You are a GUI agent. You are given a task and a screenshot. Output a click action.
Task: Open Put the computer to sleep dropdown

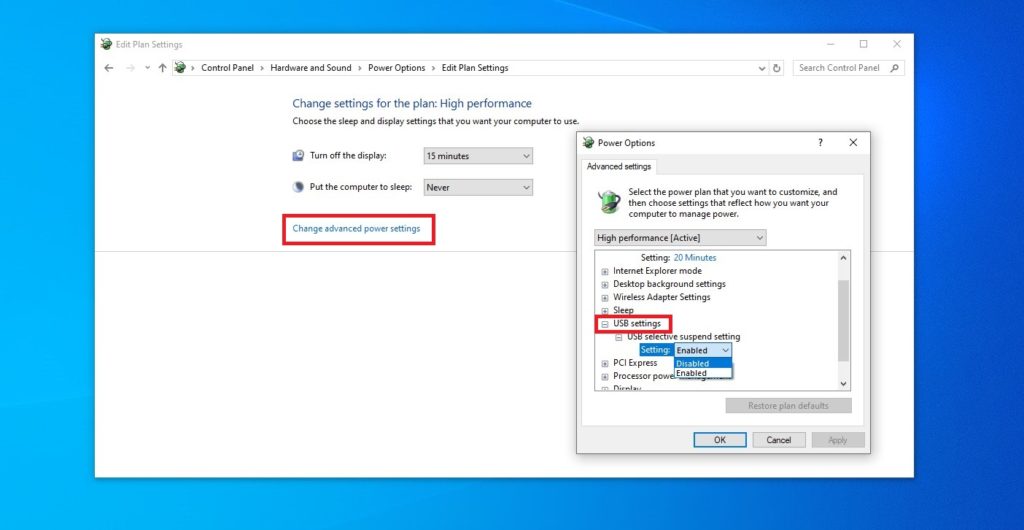point(478,187)
